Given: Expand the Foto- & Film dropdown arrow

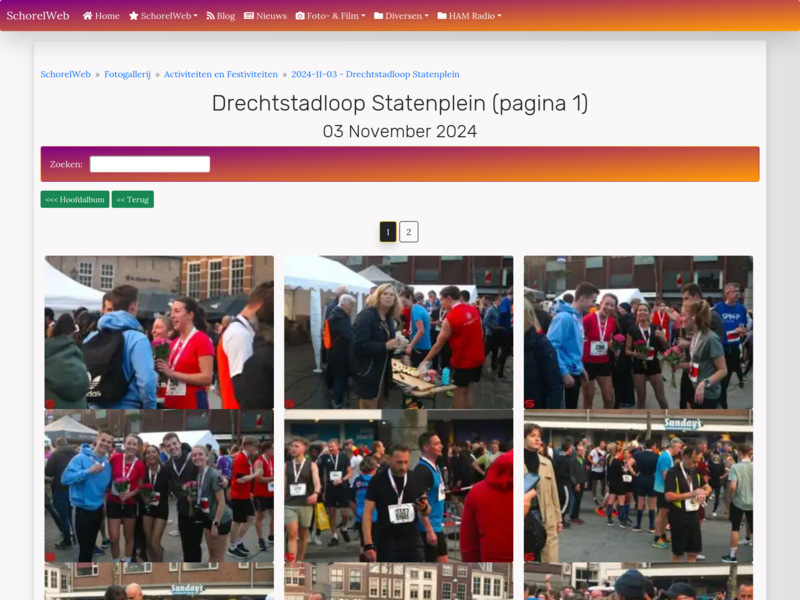Looking at the screenshot, I should 363,16.
